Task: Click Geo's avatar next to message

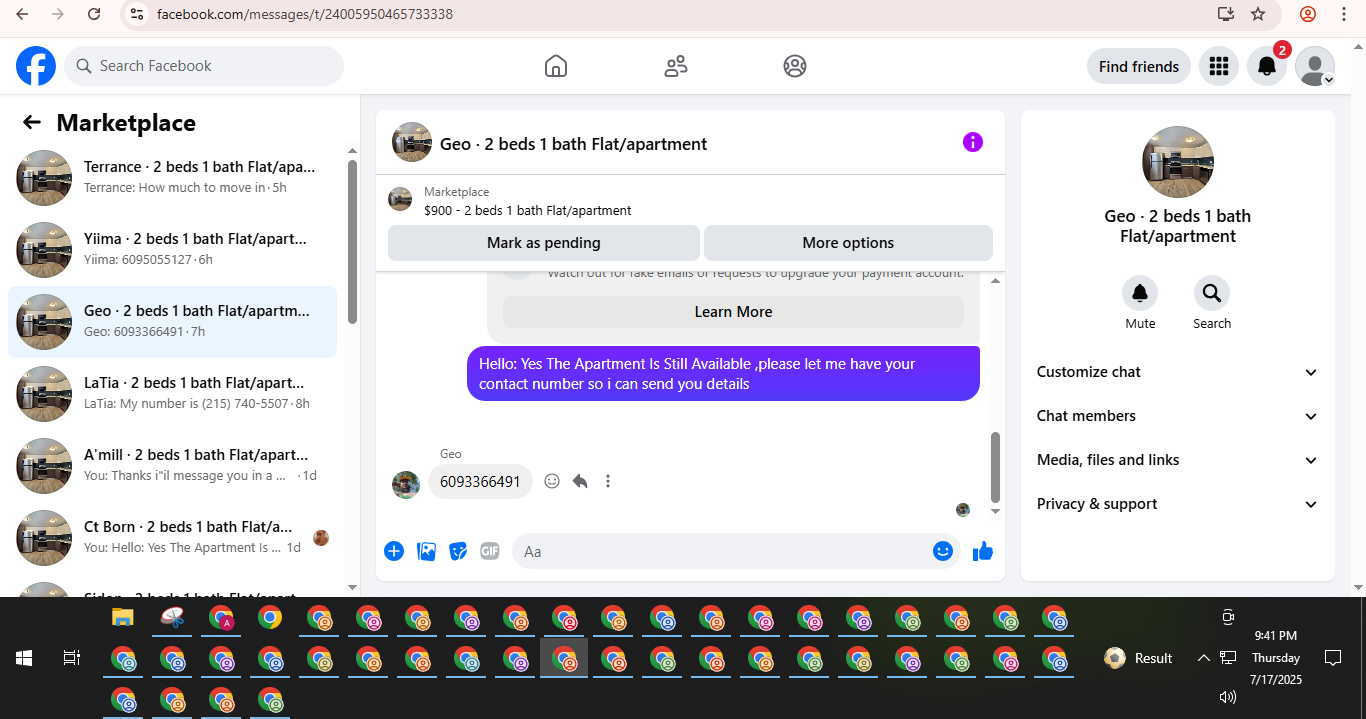Action: click(x=406, y=485)
